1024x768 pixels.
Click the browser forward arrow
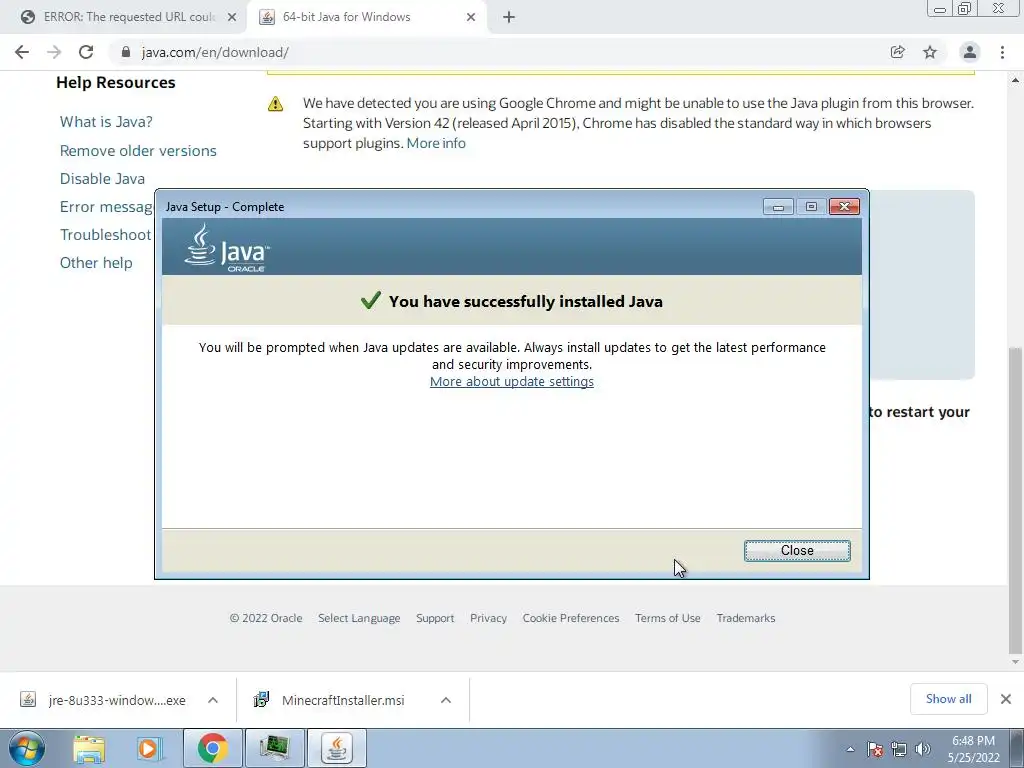tap(54, 52)
